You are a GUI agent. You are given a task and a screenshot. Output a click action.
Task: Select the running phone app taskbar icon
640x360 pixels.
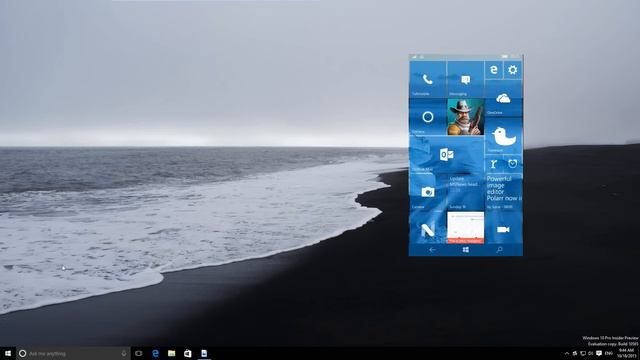click(204, 353)
